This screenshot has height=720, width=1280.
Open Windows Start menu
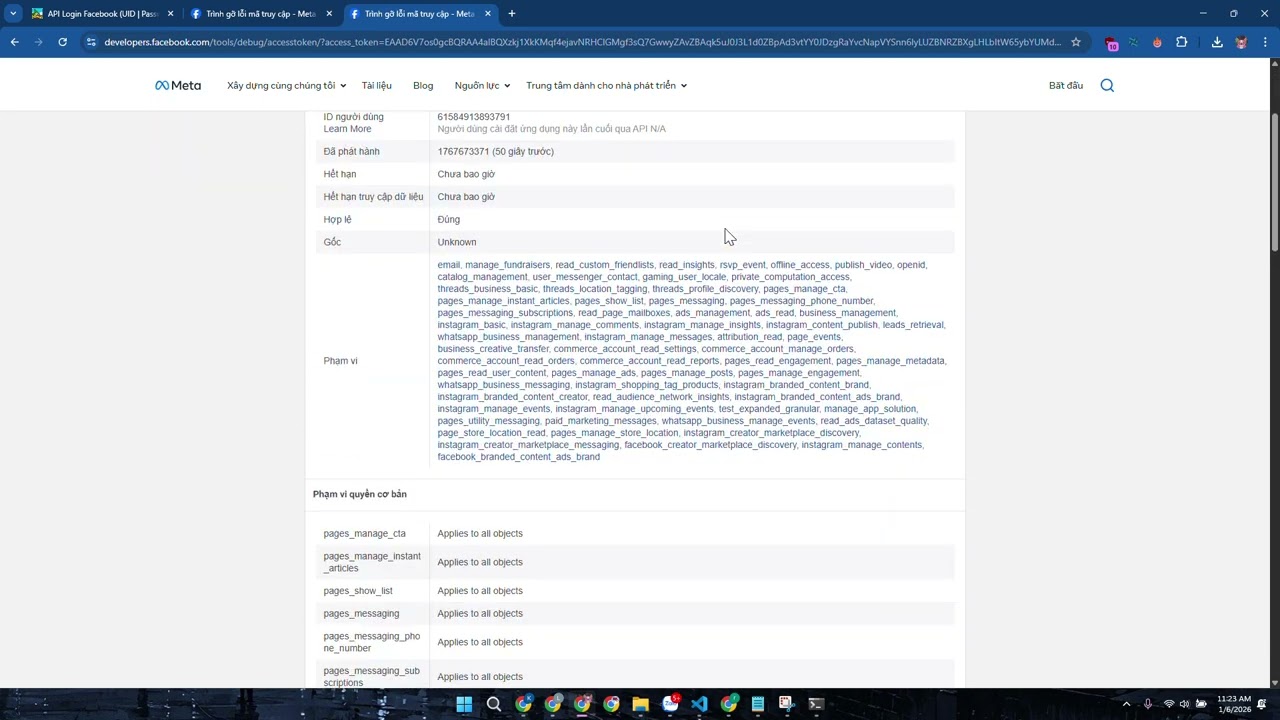click(464, 704)
